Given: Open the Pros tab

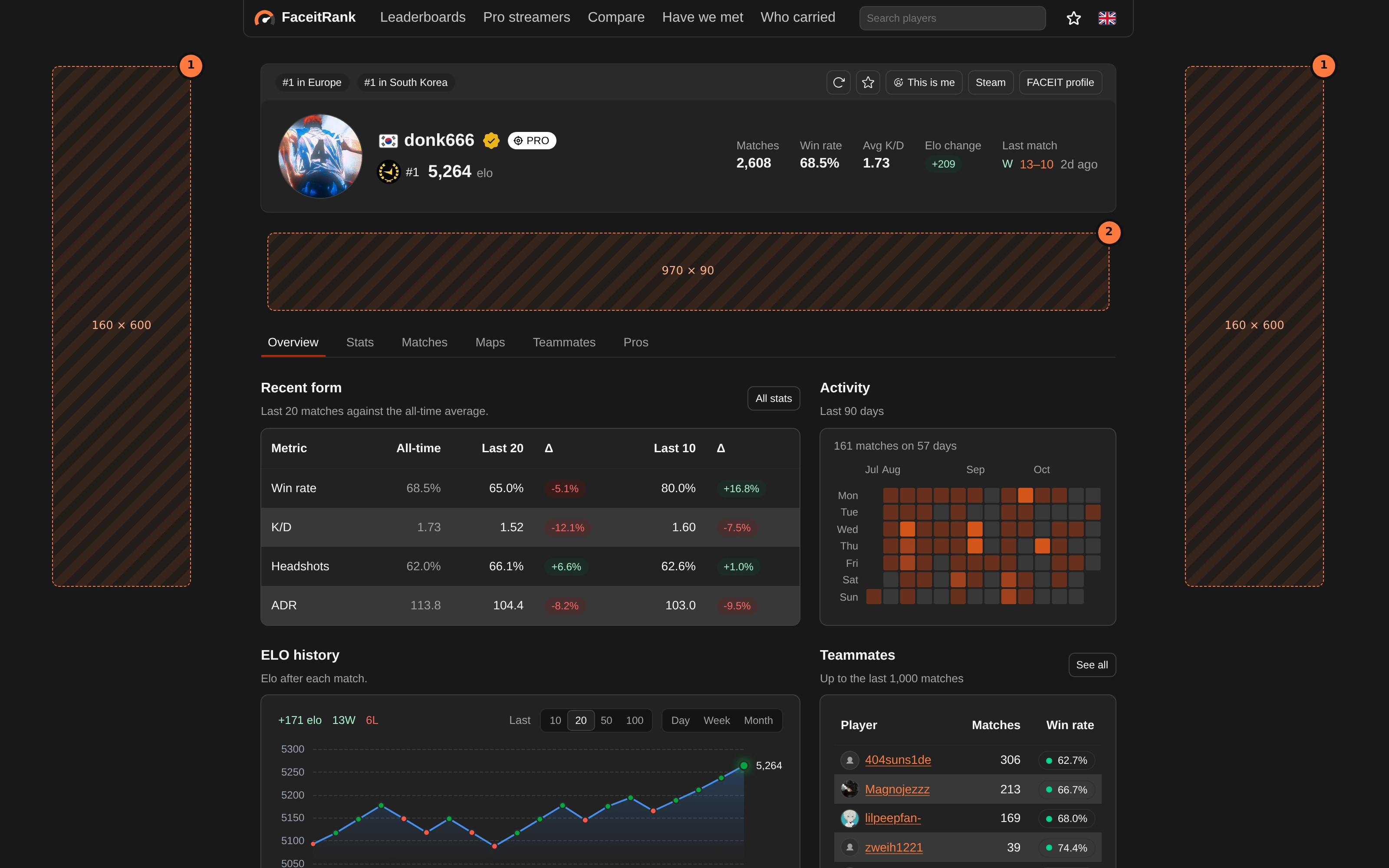Looking at the screenshot, I should click(x=635, y=342).
